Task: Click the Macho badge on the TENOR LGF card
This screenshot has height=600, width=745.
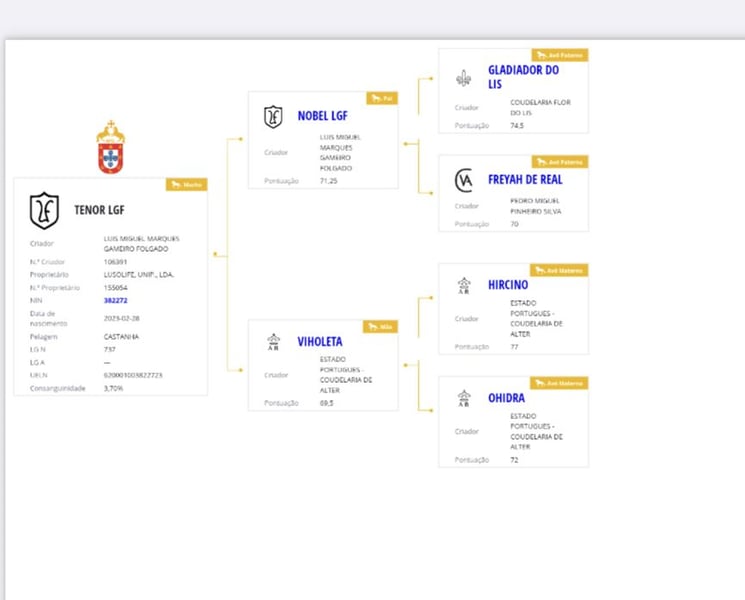Action: pyautogui.click(x=186, y=185)
